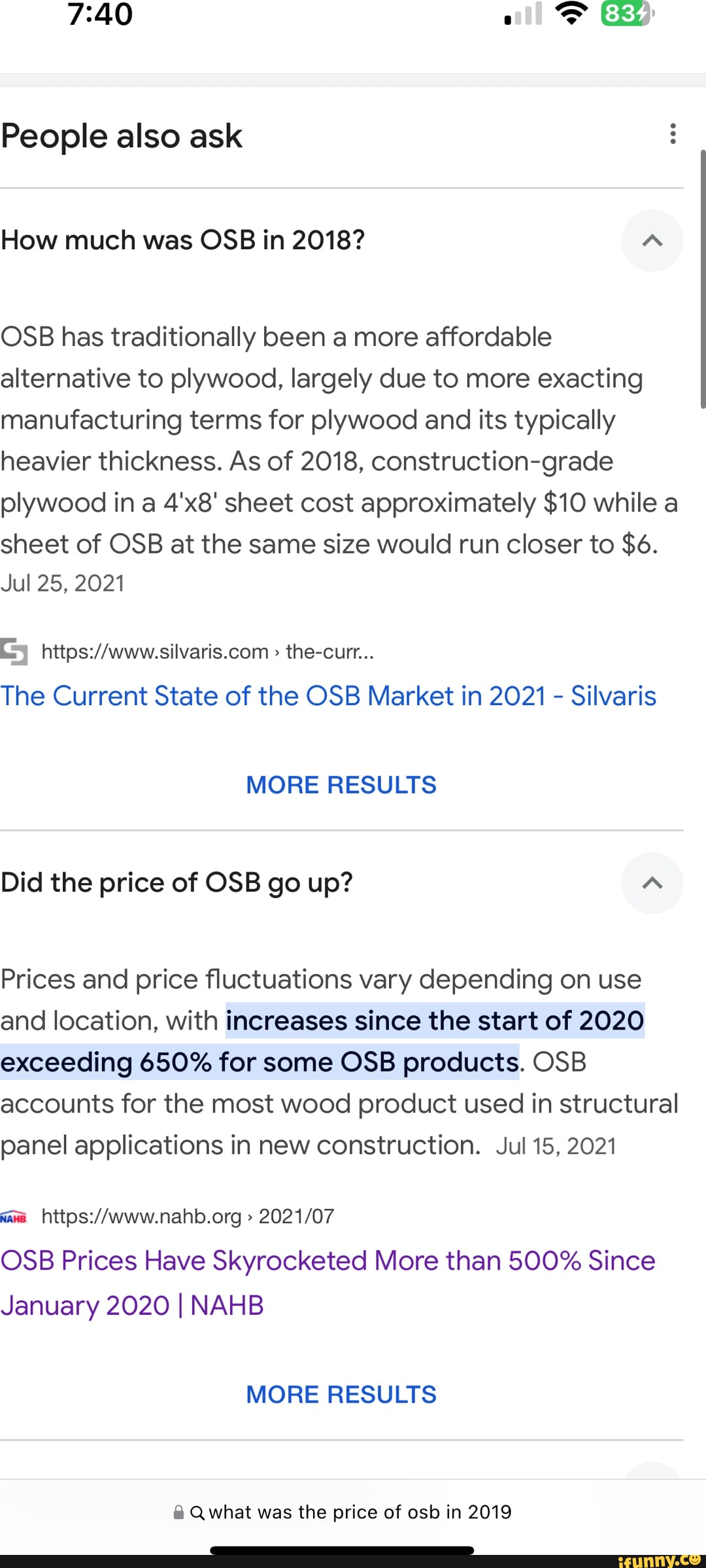Tap the cellular signal bars icon
The width and height of the screenshot is (706, 1568).
click(524, 14)
